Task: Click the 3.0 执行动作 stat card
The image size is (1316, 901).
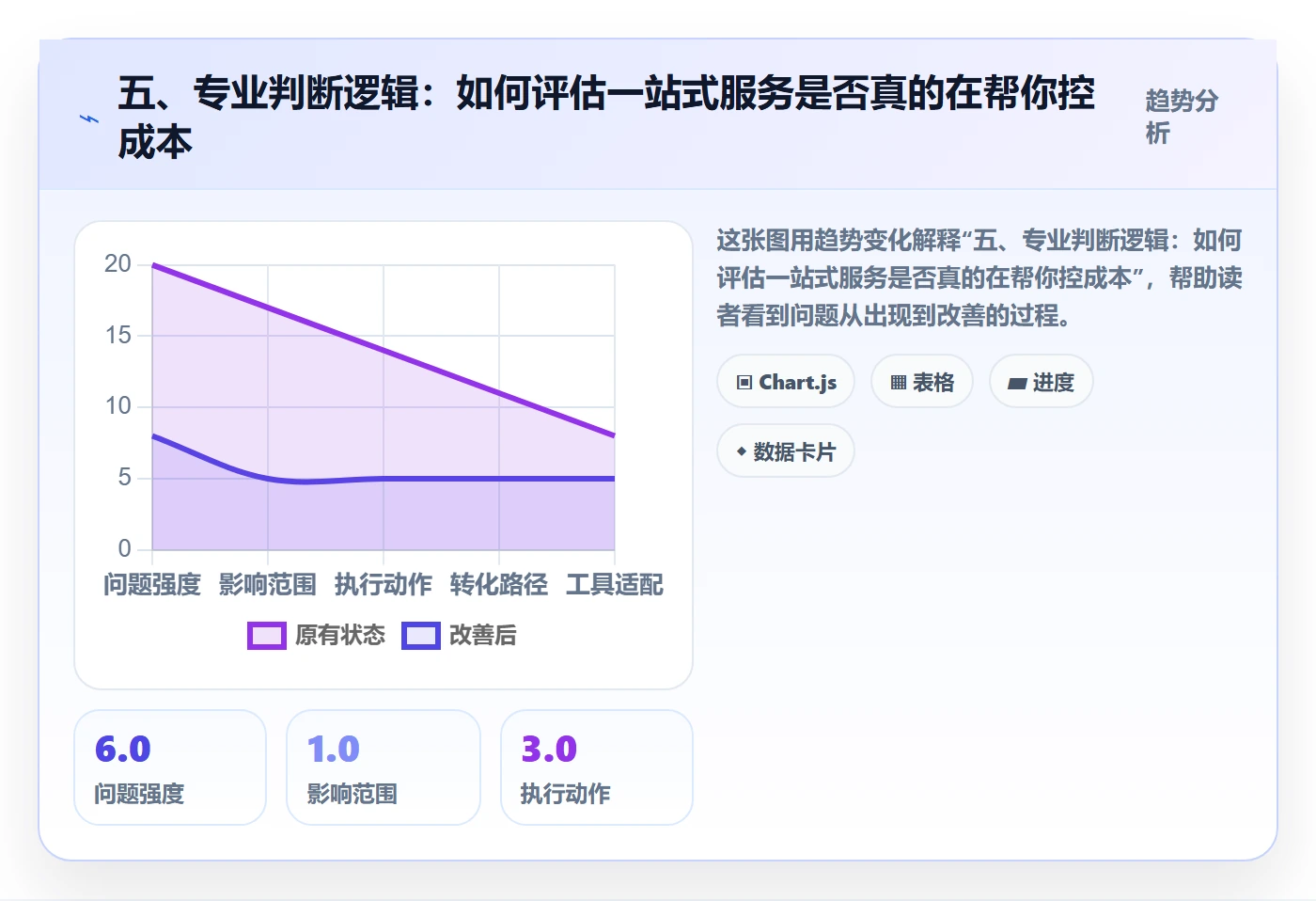Action: (597, 767)
